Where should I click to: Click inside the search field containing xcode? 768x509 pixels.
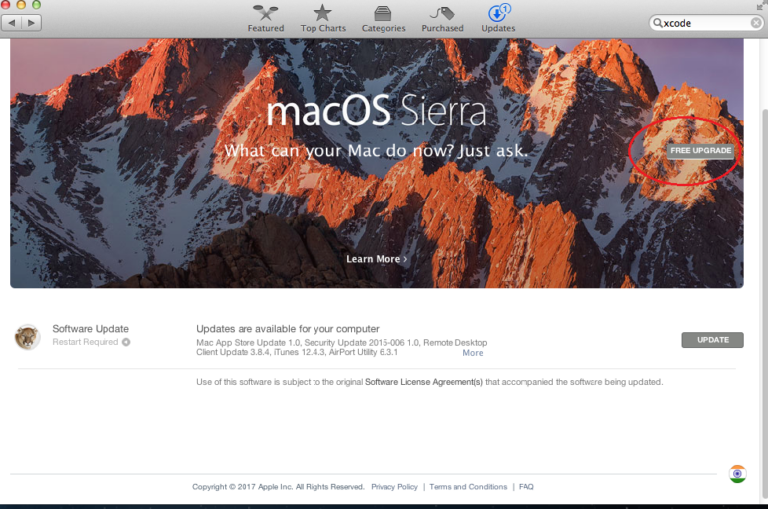point(700,22)
